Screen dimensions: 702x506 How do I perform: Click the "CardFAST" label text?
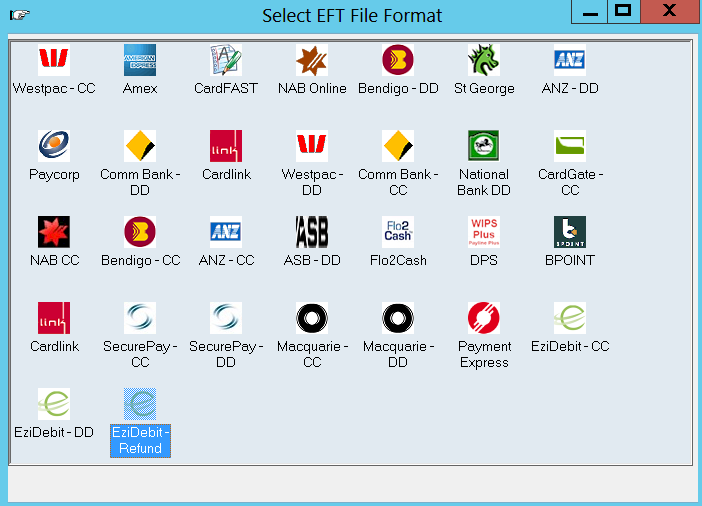[x=226, y=88]
